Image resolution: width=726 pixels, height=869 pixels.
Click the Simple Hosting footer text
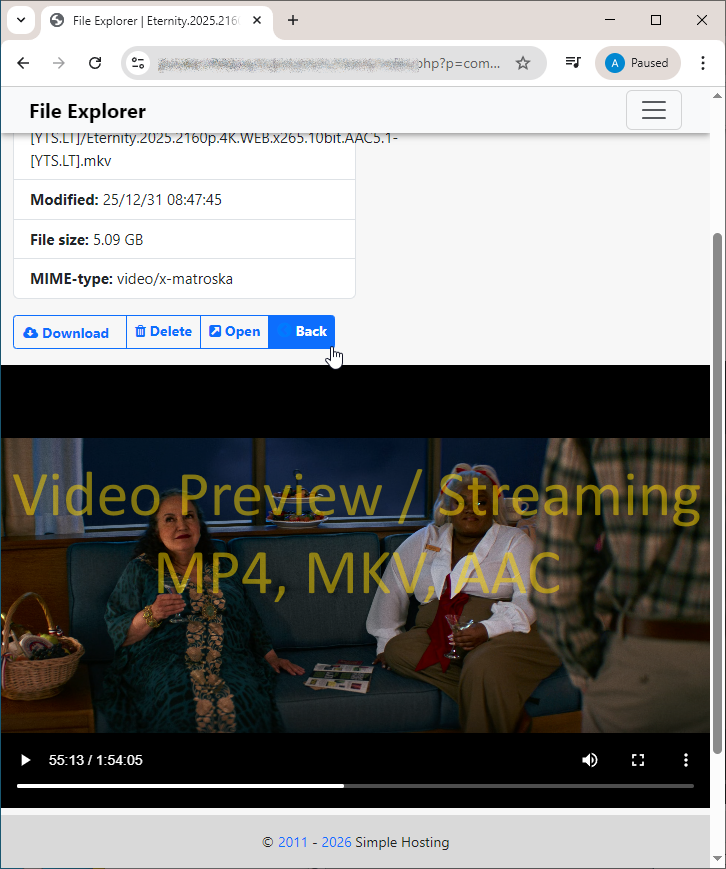coord(402,842)
